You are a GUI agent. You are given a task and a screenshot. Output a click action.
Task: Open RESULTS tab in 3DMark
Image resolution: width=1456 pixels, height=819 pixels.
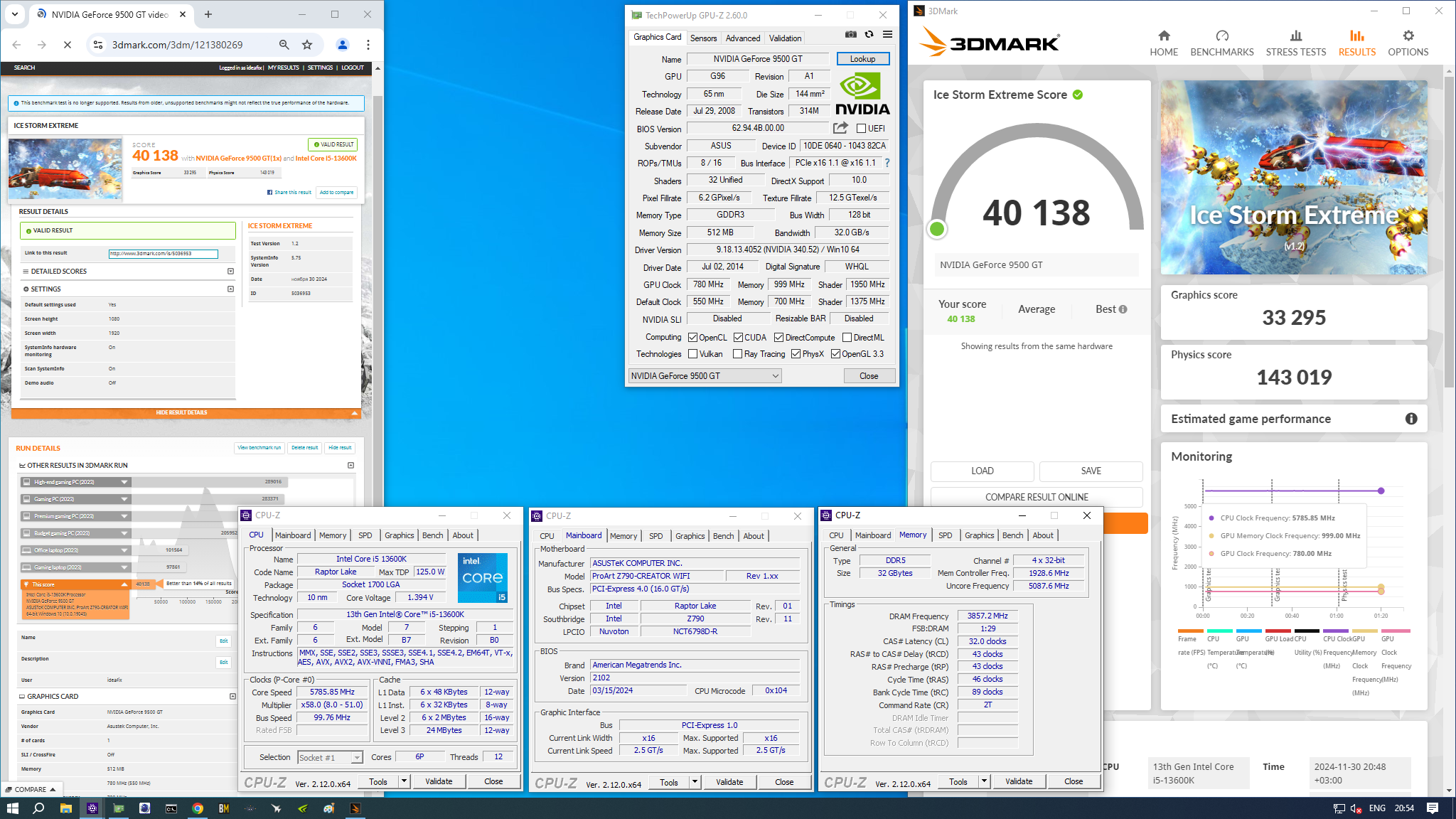click(x=1356, y=43)
